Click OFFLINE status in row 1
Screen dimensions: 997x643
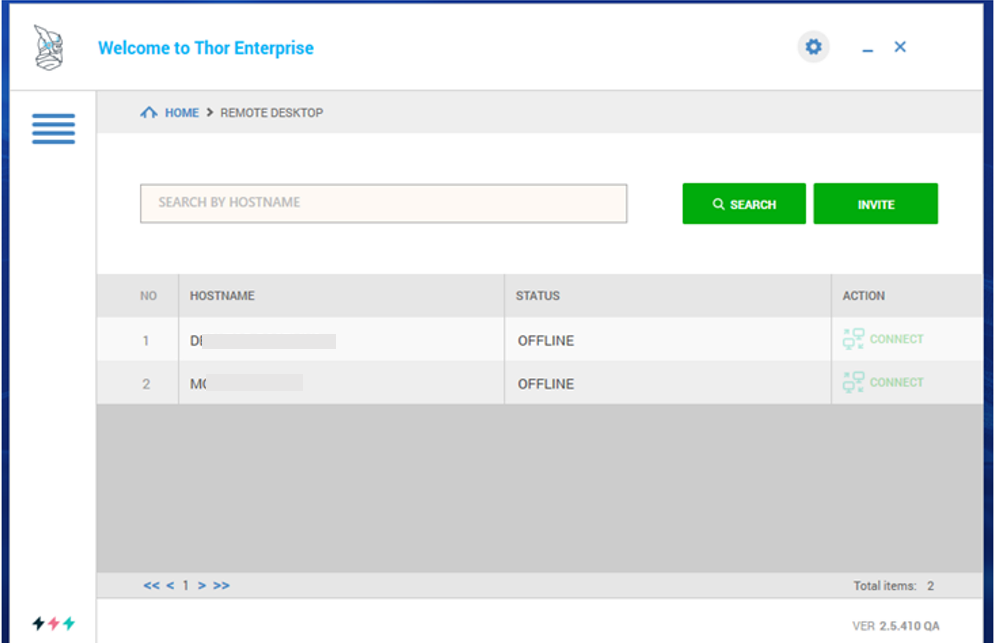[546, 341]
